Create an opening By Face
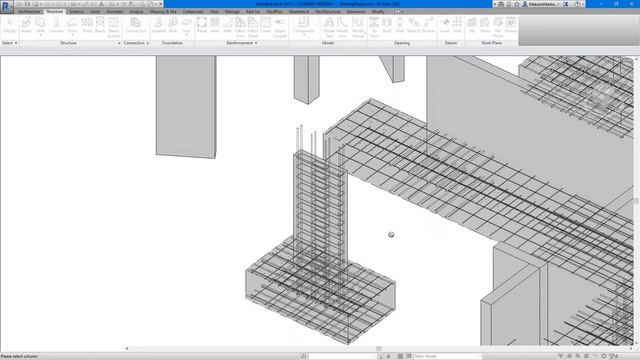The width and height of the screenshot is (640, 360). tap(374, 27)
